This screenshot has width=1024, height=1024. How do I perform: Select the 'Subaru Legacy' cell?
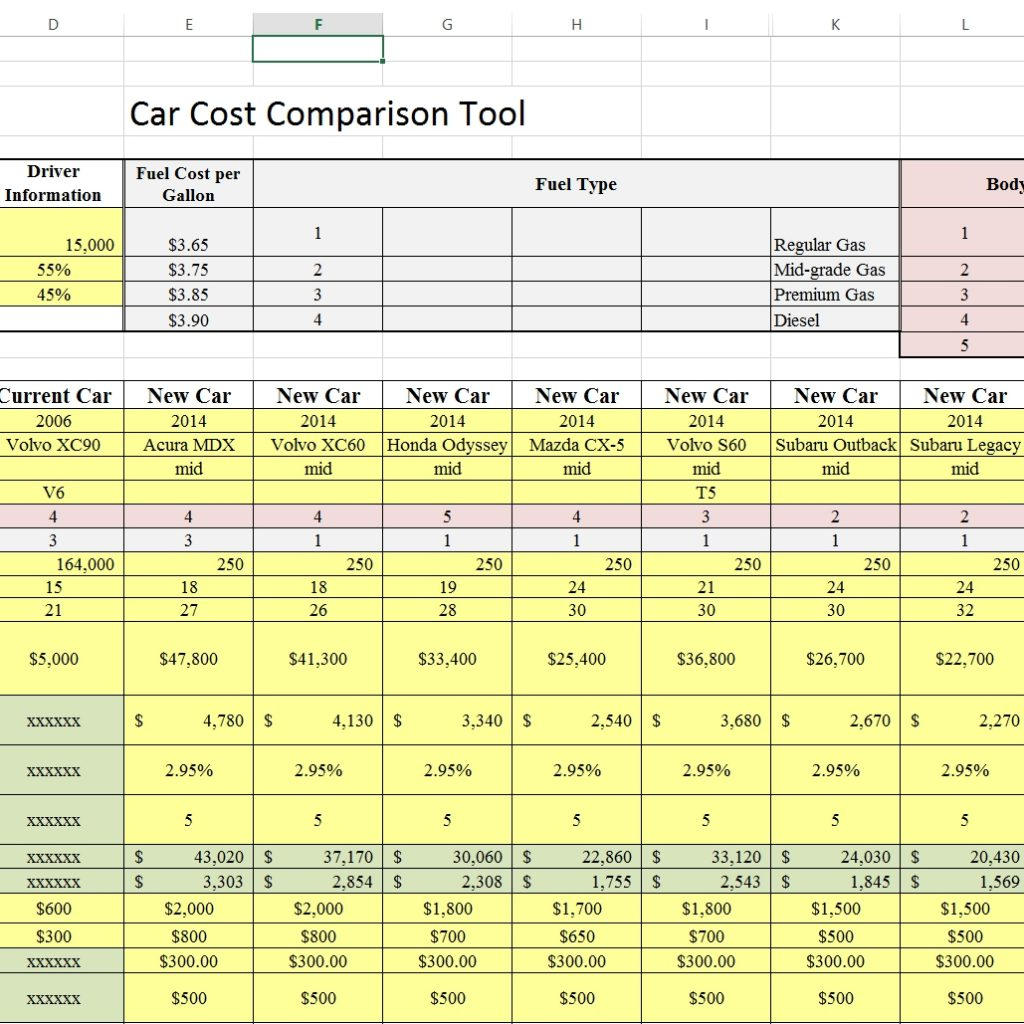pos(963,445)
